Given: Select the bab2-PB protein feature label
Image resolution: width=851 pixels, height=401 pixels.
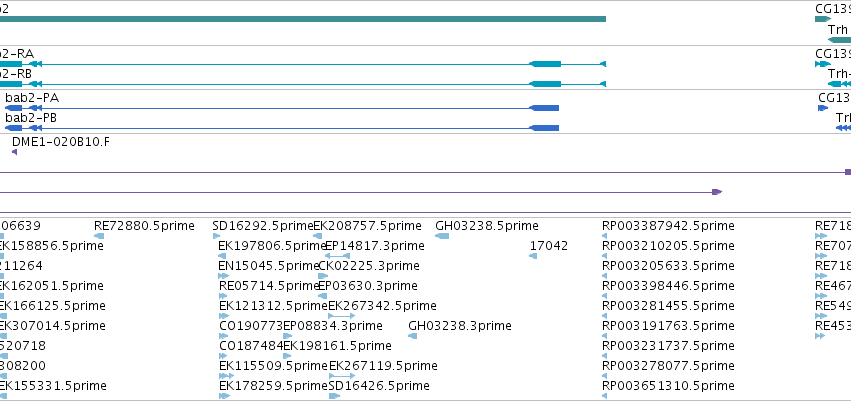Looking at the screenshot, I should point(31,118).
